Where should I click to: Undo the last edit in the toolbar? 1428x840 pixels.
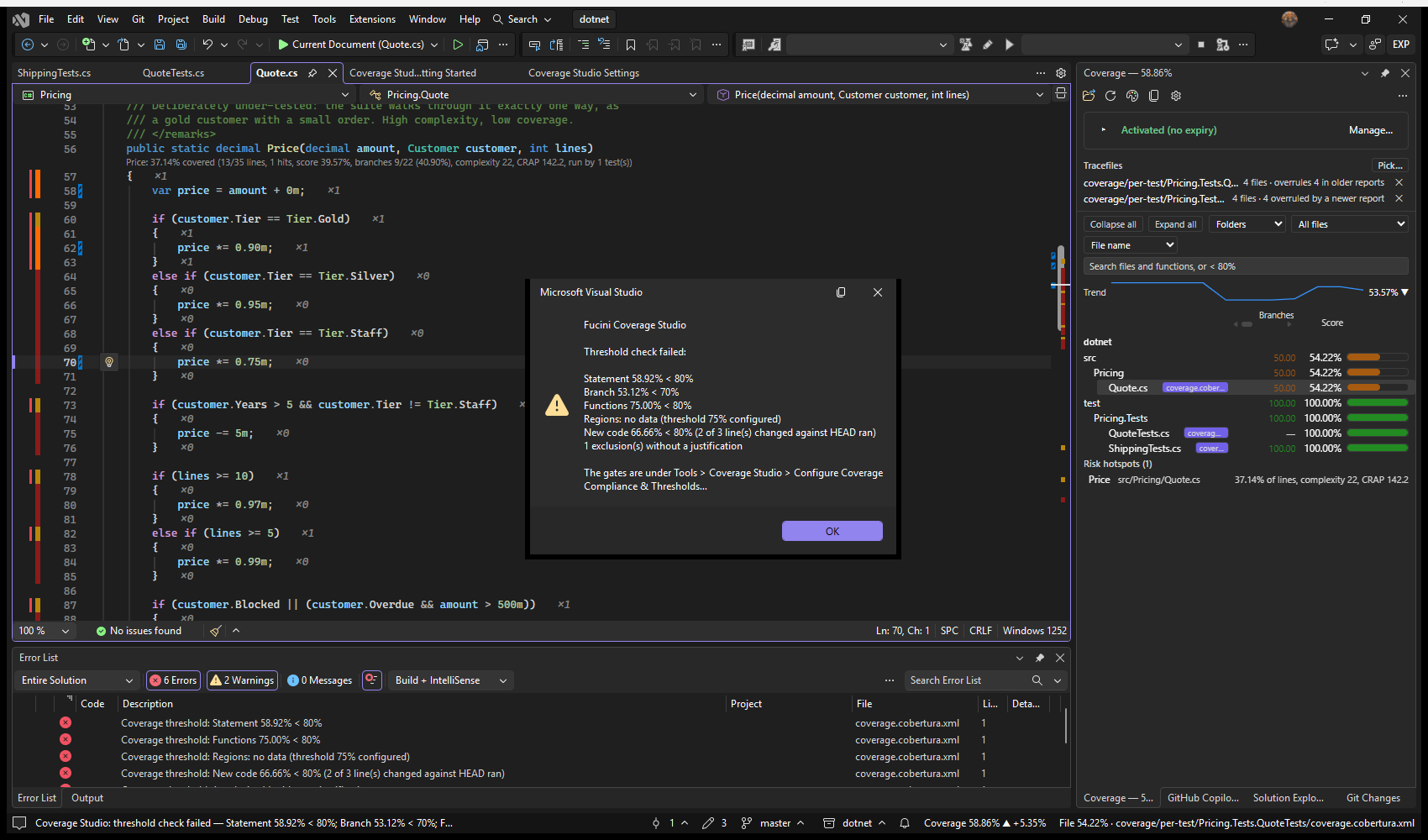point(207,45)
